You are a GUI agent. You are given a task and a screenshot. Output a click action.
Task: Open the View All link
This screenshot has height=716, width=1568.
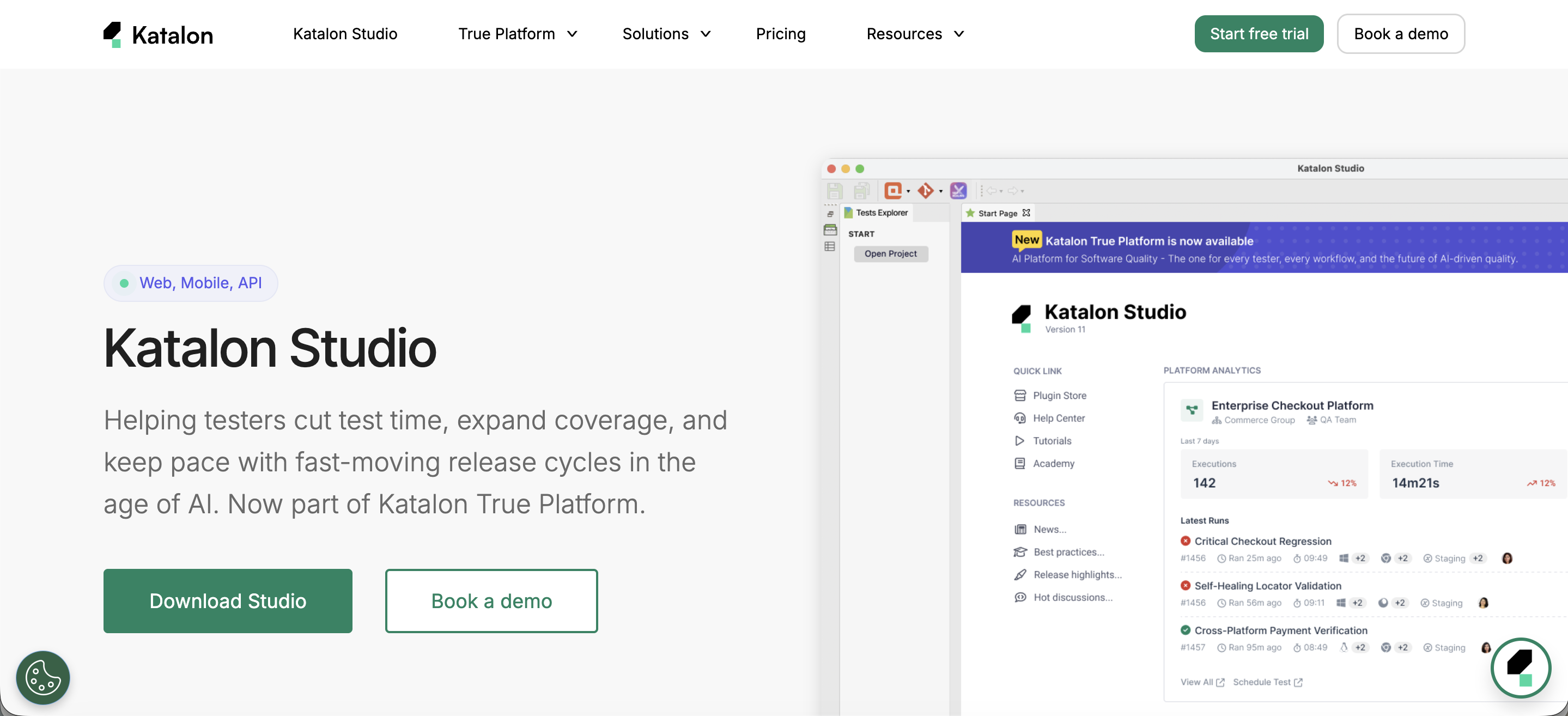click(1202, 682)
